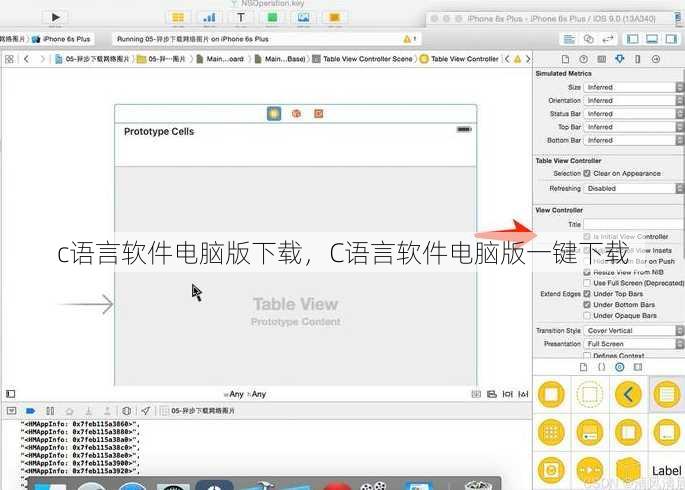Show the Standard editor
685x490 pixels.
click(x=569, y=39)
